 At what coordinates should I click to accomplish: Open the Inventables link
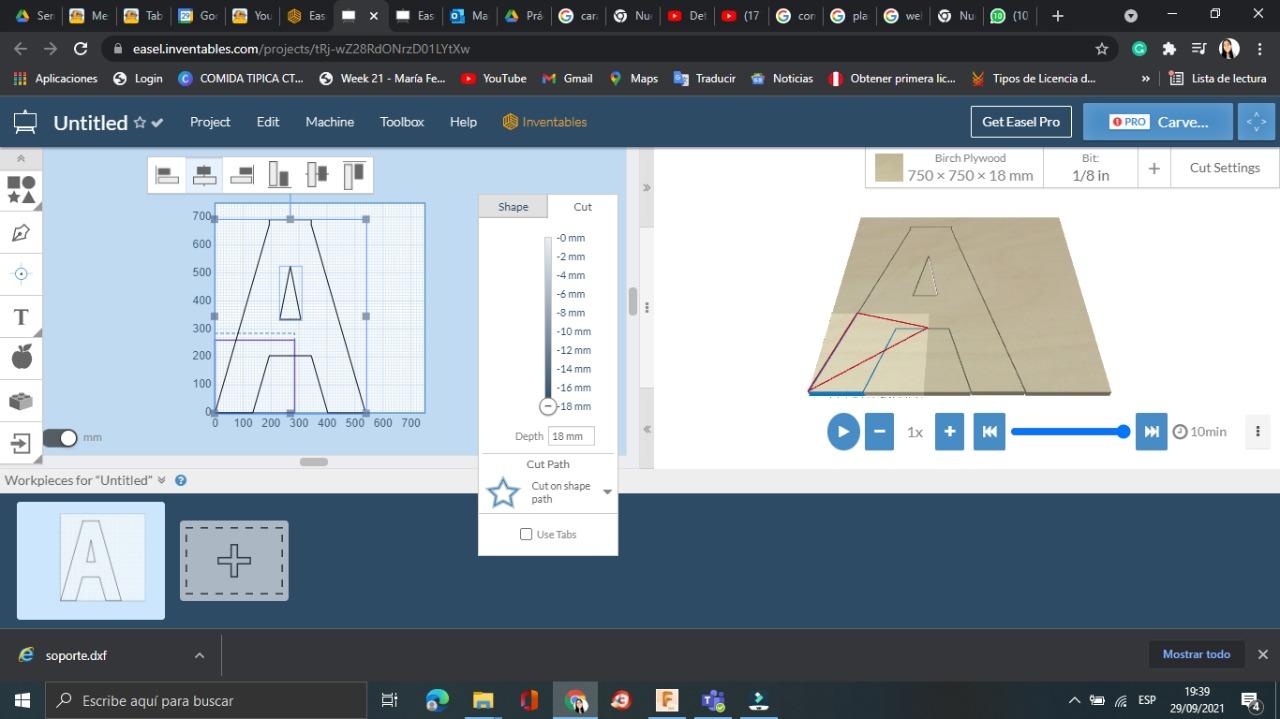pyautogui.click(x=545, y=122)
